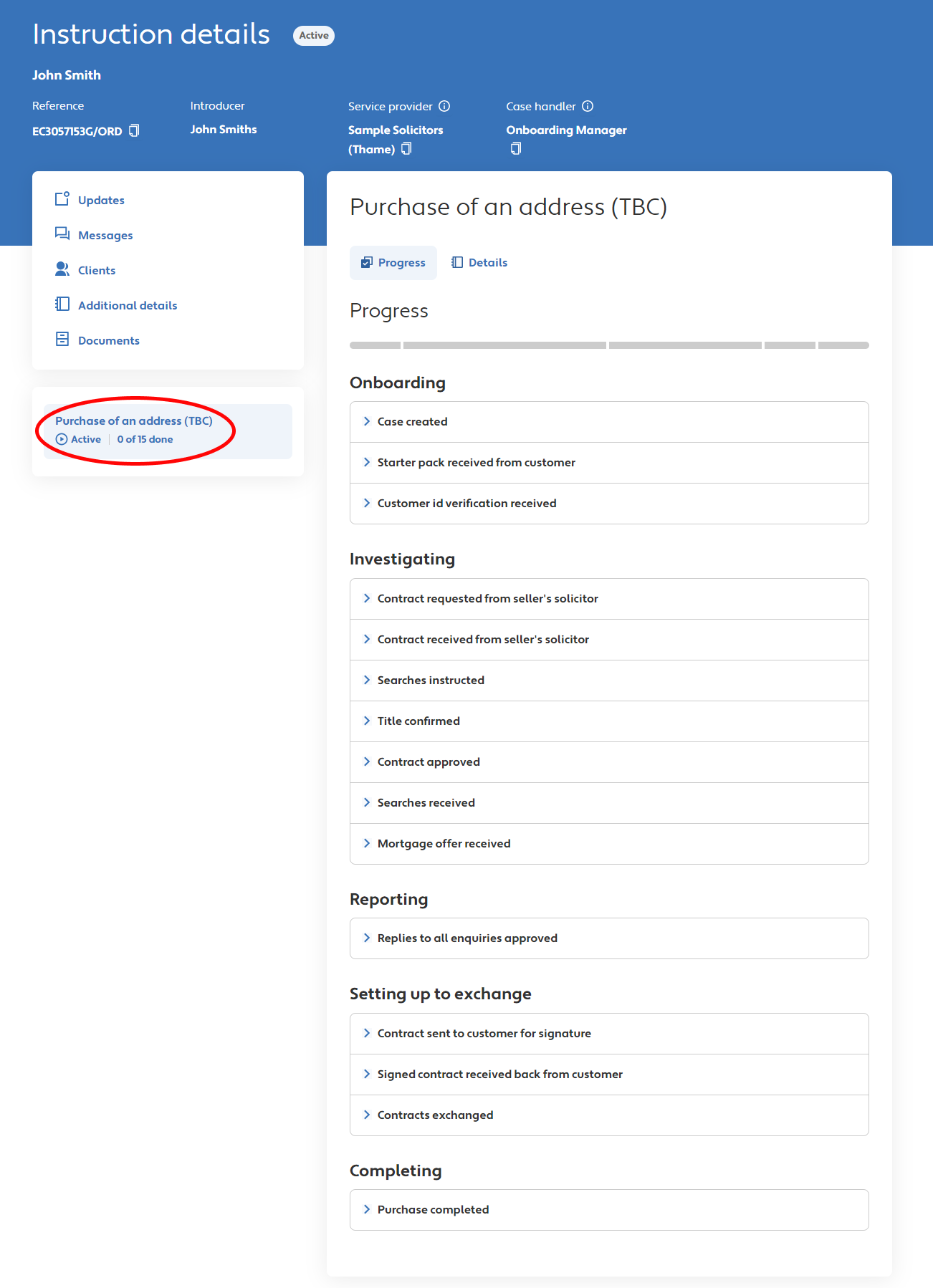This screenshot has height=1288, width=933.
Task: Copy the reference number EC3057153G/ORD
Action: pos(134,131)
